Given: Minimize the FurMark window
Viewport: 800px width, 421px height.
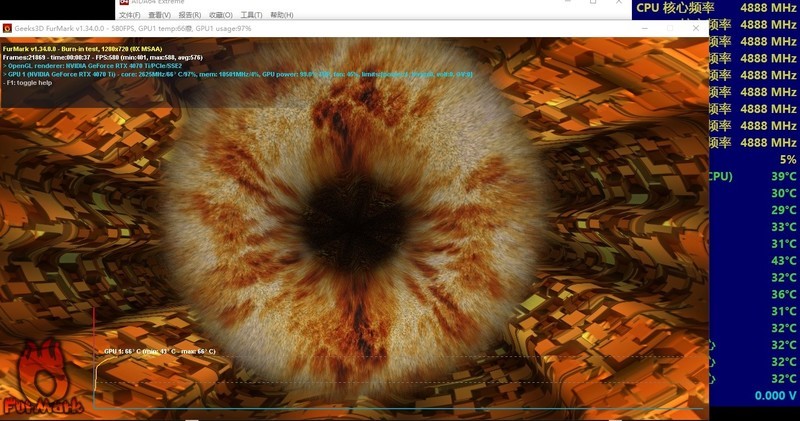Looking at the screenshot, I should (x=645, y=29).
